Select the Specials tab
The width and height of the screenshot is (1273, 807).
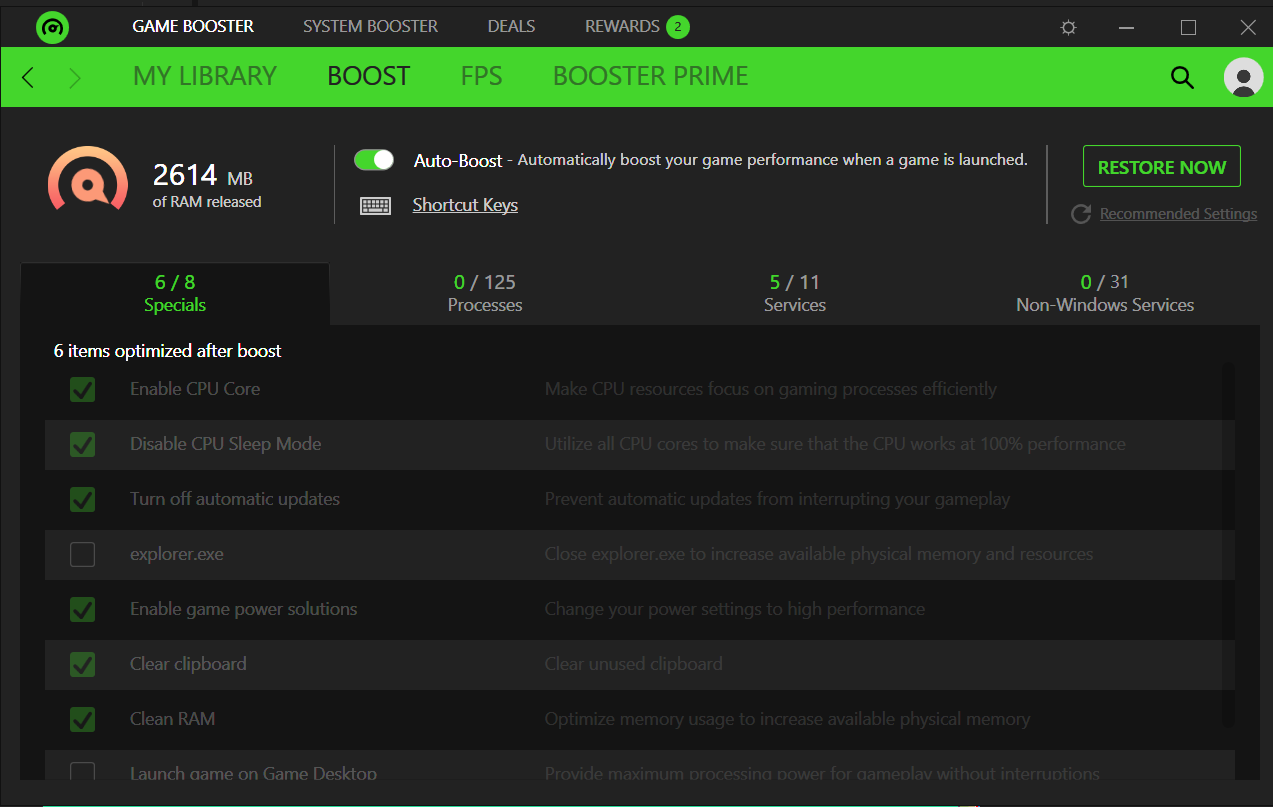pyautogui.click(x=175, y=293)
